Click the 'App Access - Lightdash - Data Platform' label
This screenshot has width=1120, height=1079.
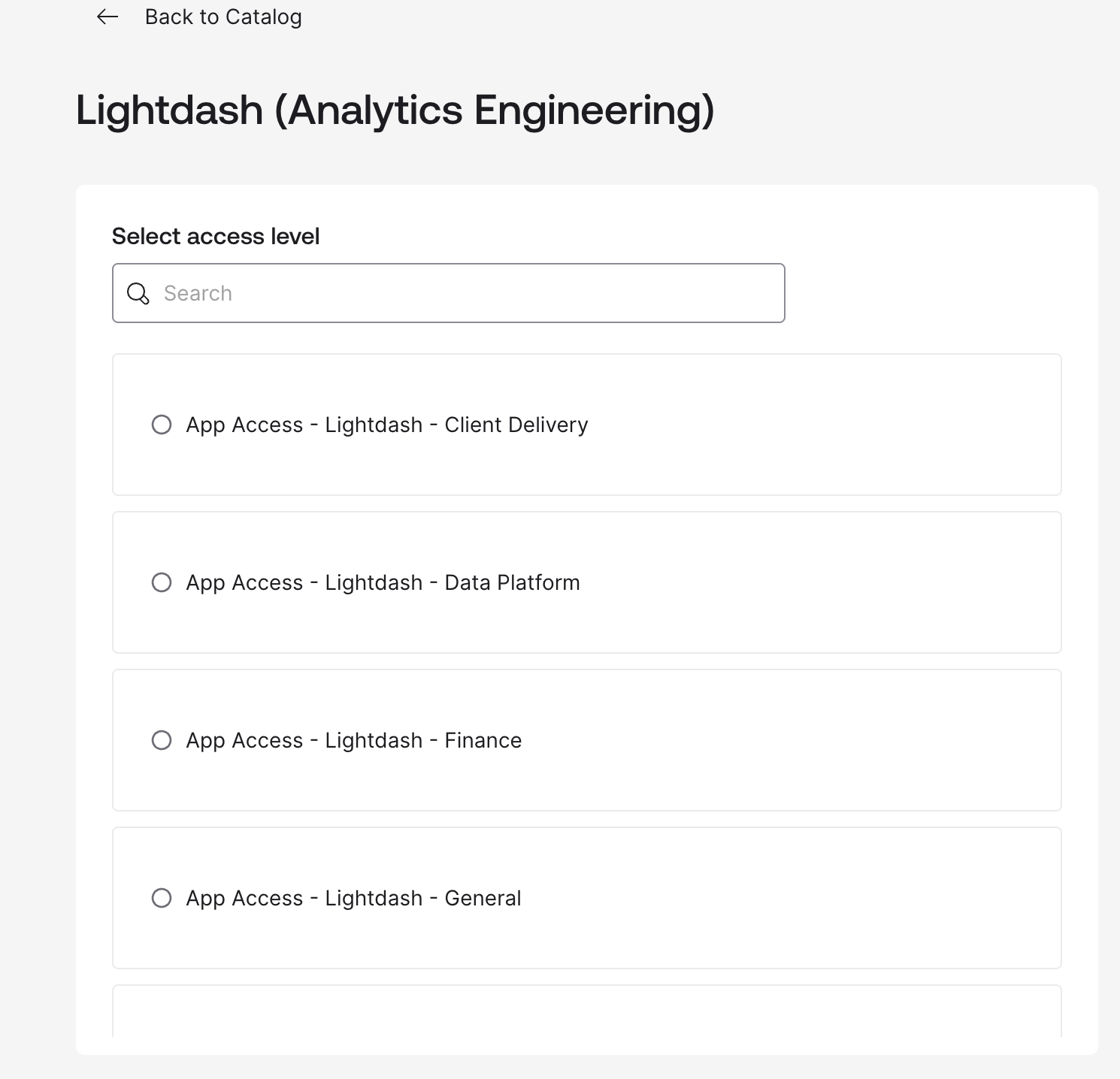(383, 582)
